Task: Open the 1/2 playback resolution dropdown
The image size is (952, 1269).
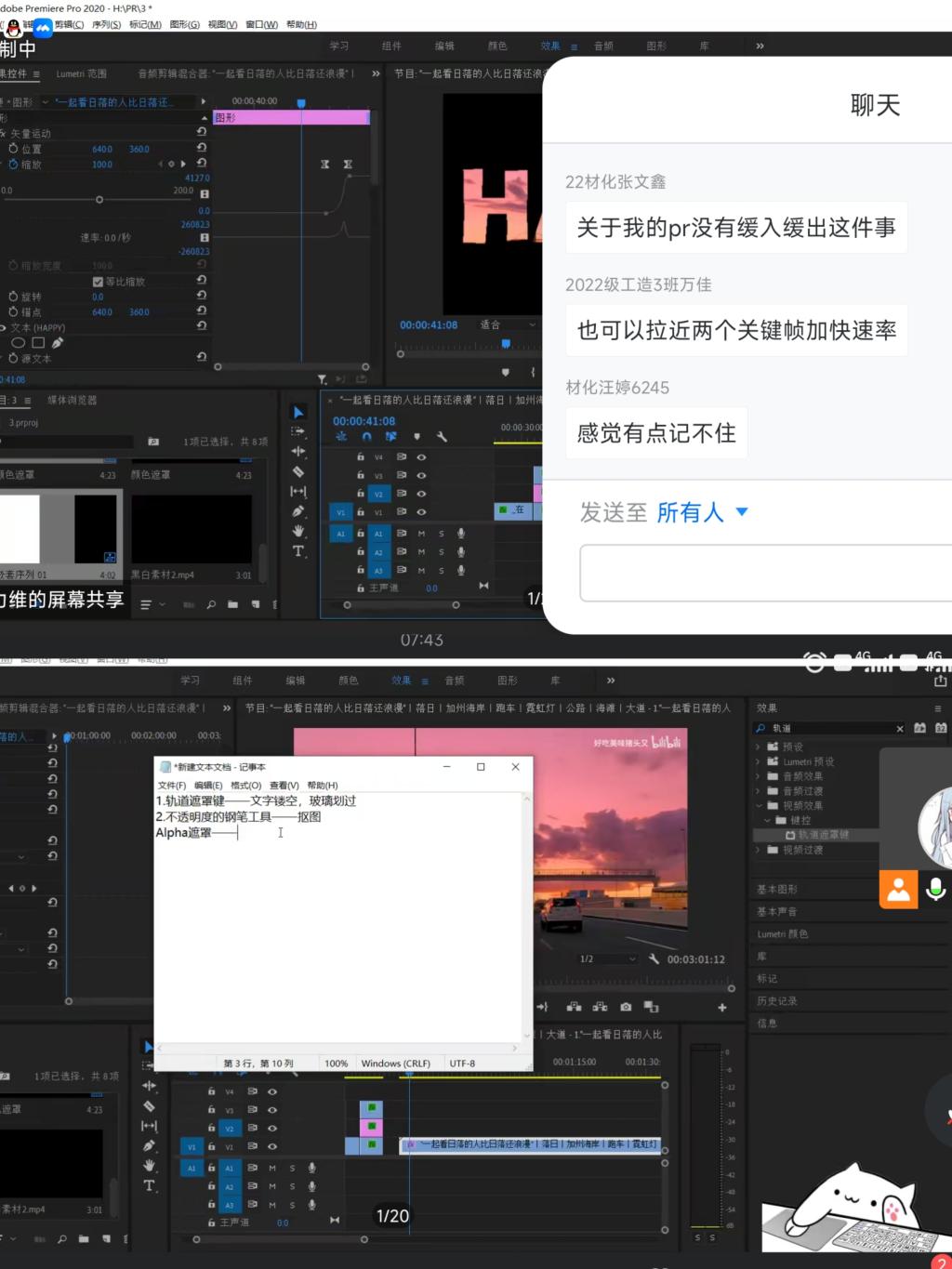Action: coord(607,958)
